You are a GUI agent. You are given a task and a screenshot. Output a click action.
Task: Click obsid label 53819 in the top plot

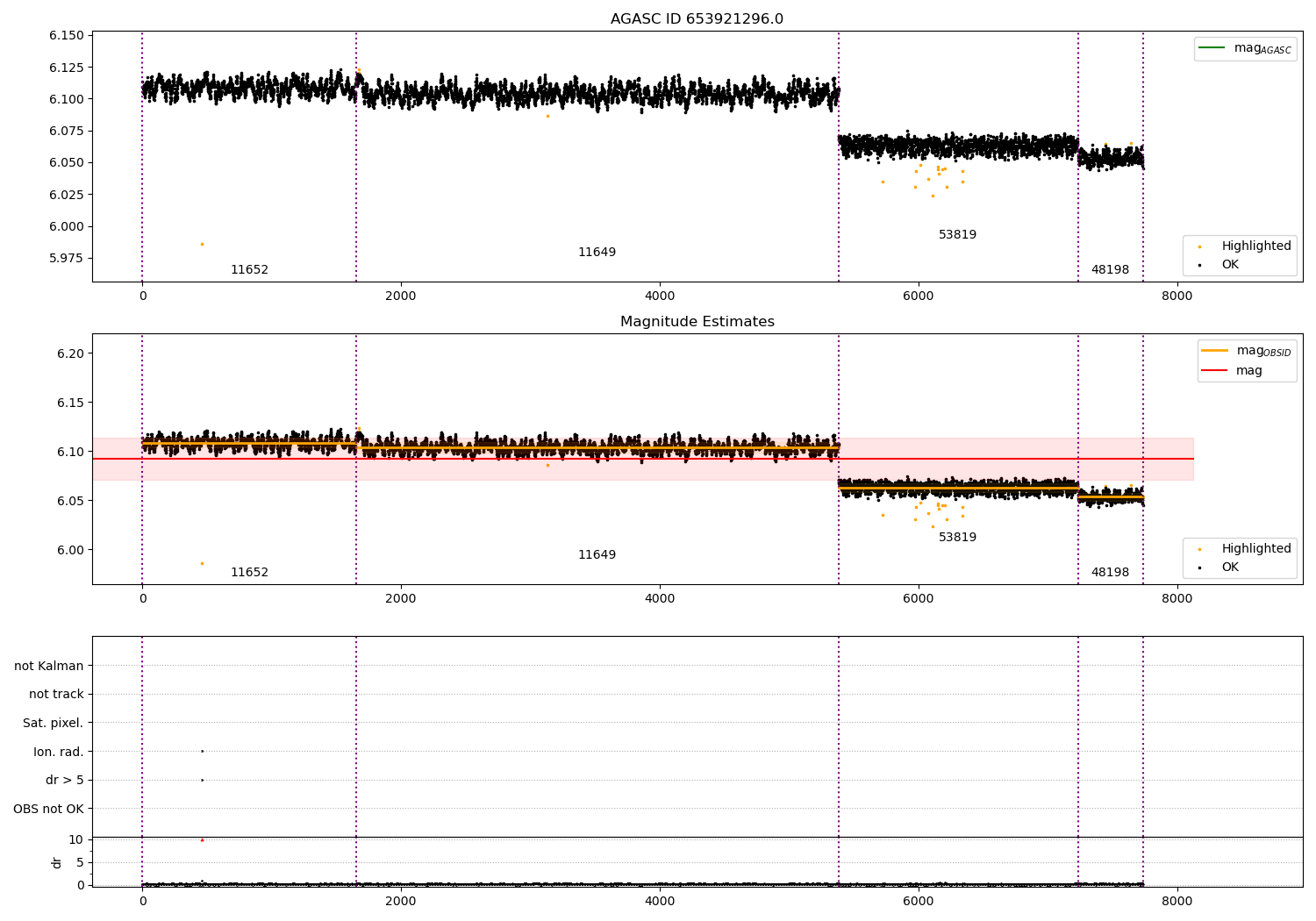957,234
